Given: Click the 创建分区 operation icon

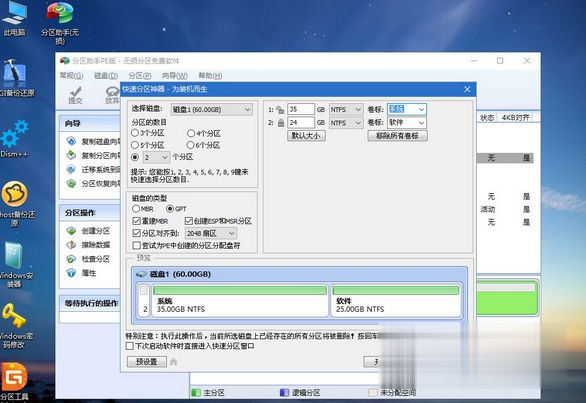Looking at the screenshot, I should tap(71, 231).
